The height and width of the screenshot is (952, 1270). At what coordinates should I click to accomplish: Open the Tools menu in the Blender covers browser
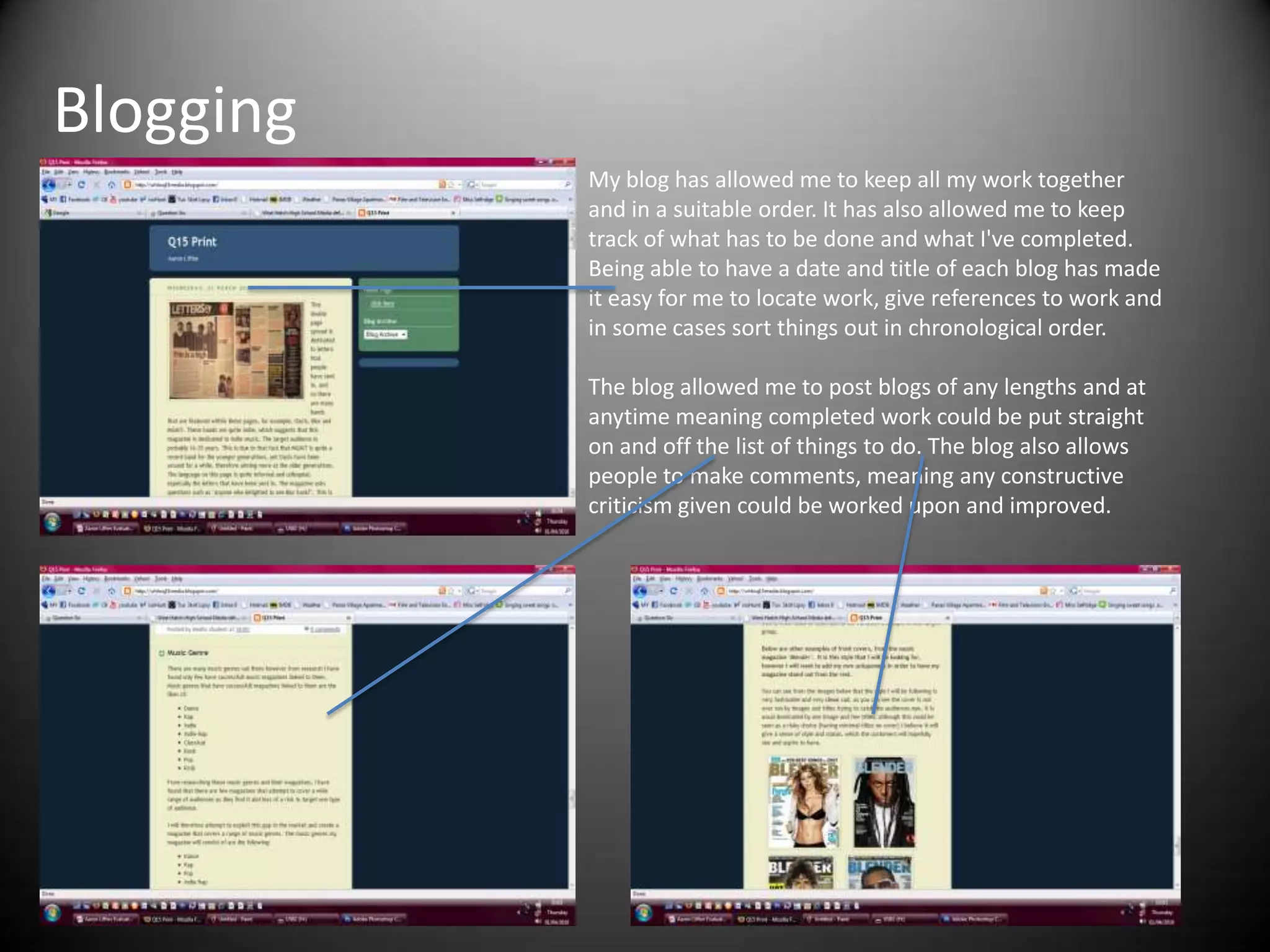click(755, 579)
